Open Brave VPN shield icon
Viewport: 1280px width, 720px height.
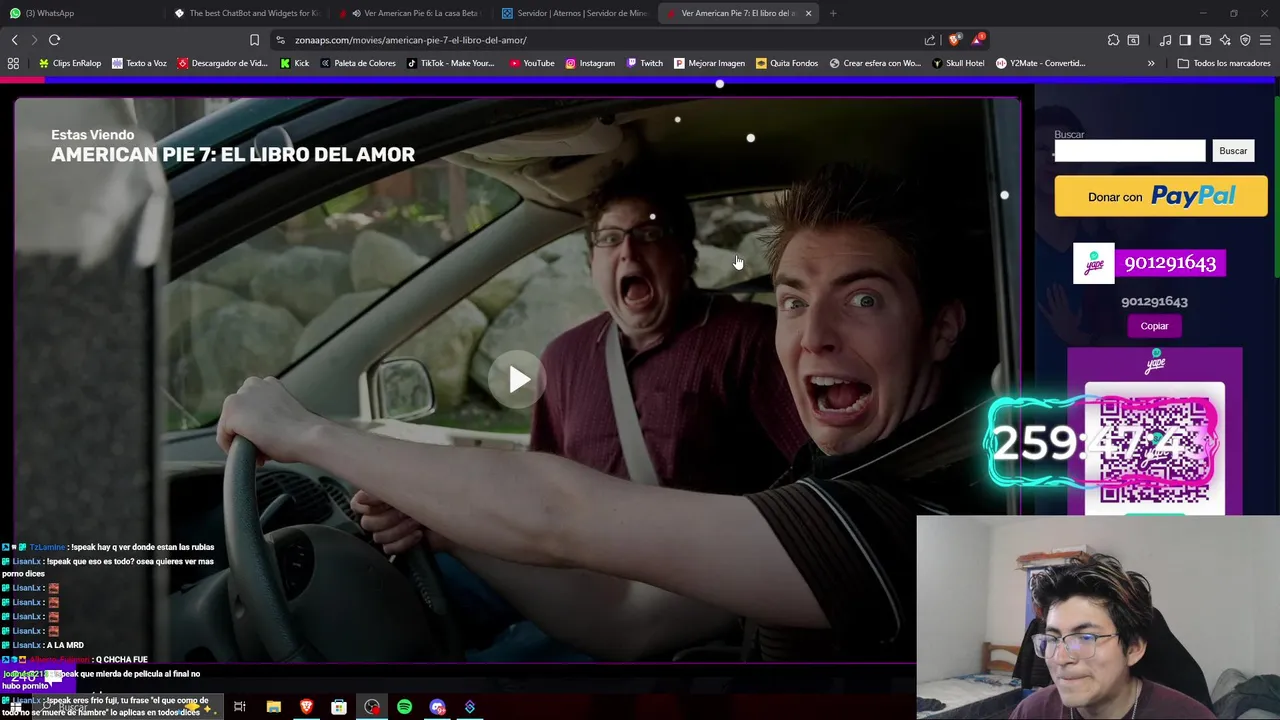[x=1245, y=40]
